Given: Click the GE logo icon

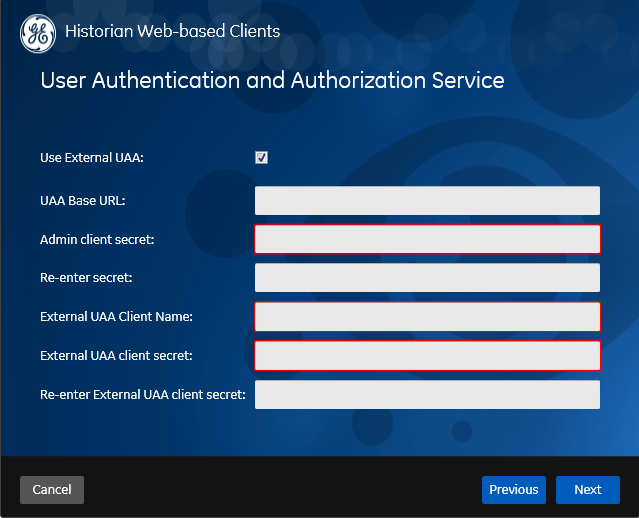Looking at the screenshot, I should [38, 34].
